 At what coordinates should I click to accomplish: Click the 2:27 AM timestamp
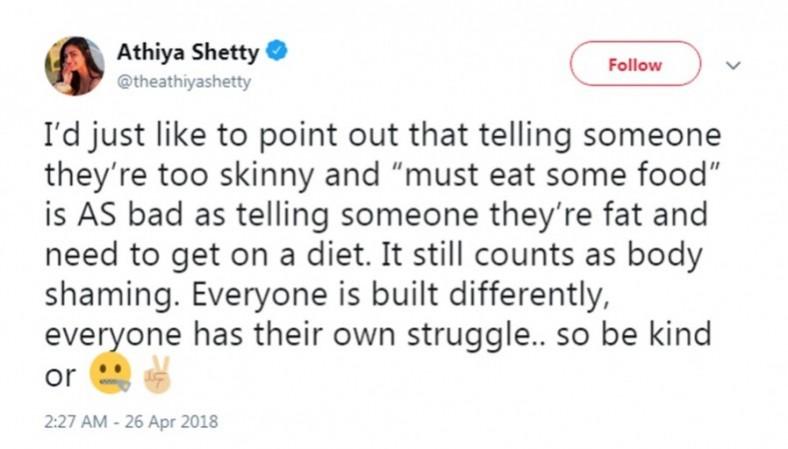75,421
